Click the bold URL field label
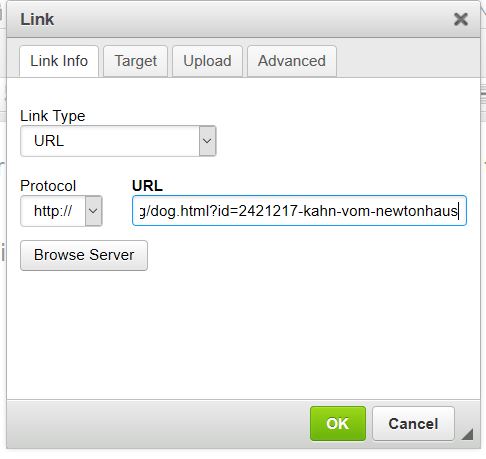This screenshot has height=459, width=486. click(x=147, y=186)
